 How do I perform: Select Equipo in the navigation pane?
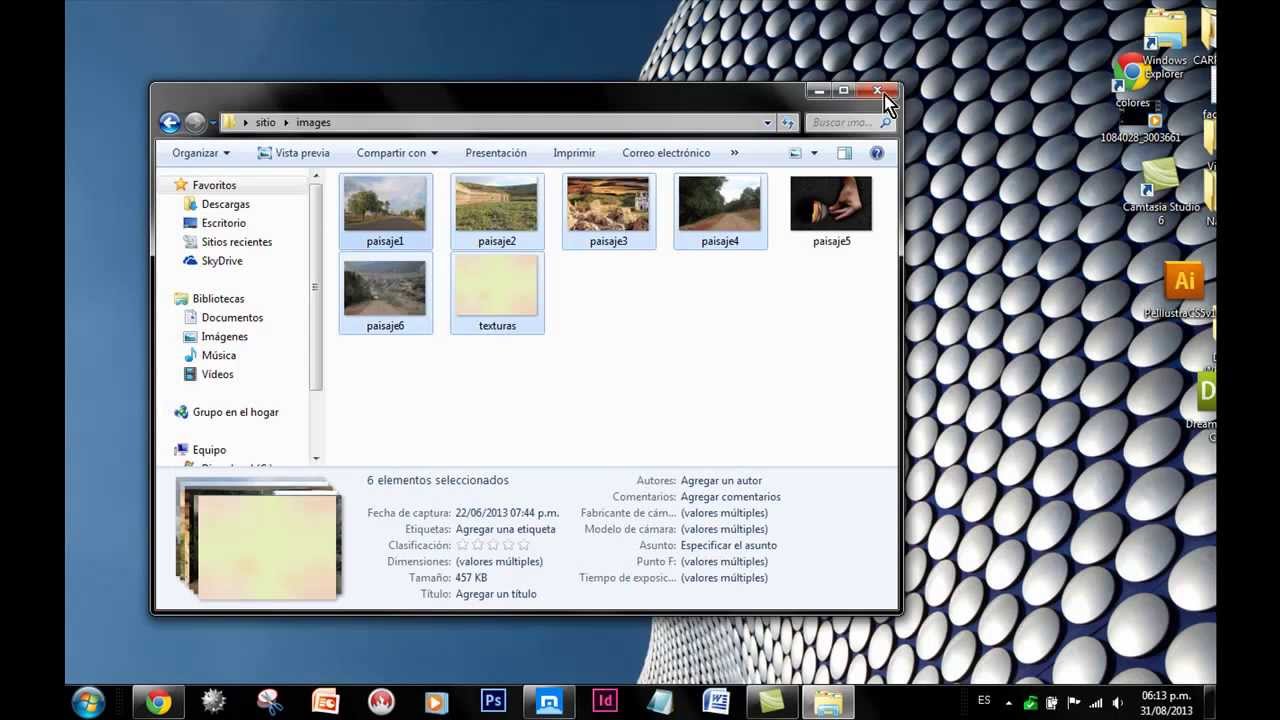click(209, 450)
